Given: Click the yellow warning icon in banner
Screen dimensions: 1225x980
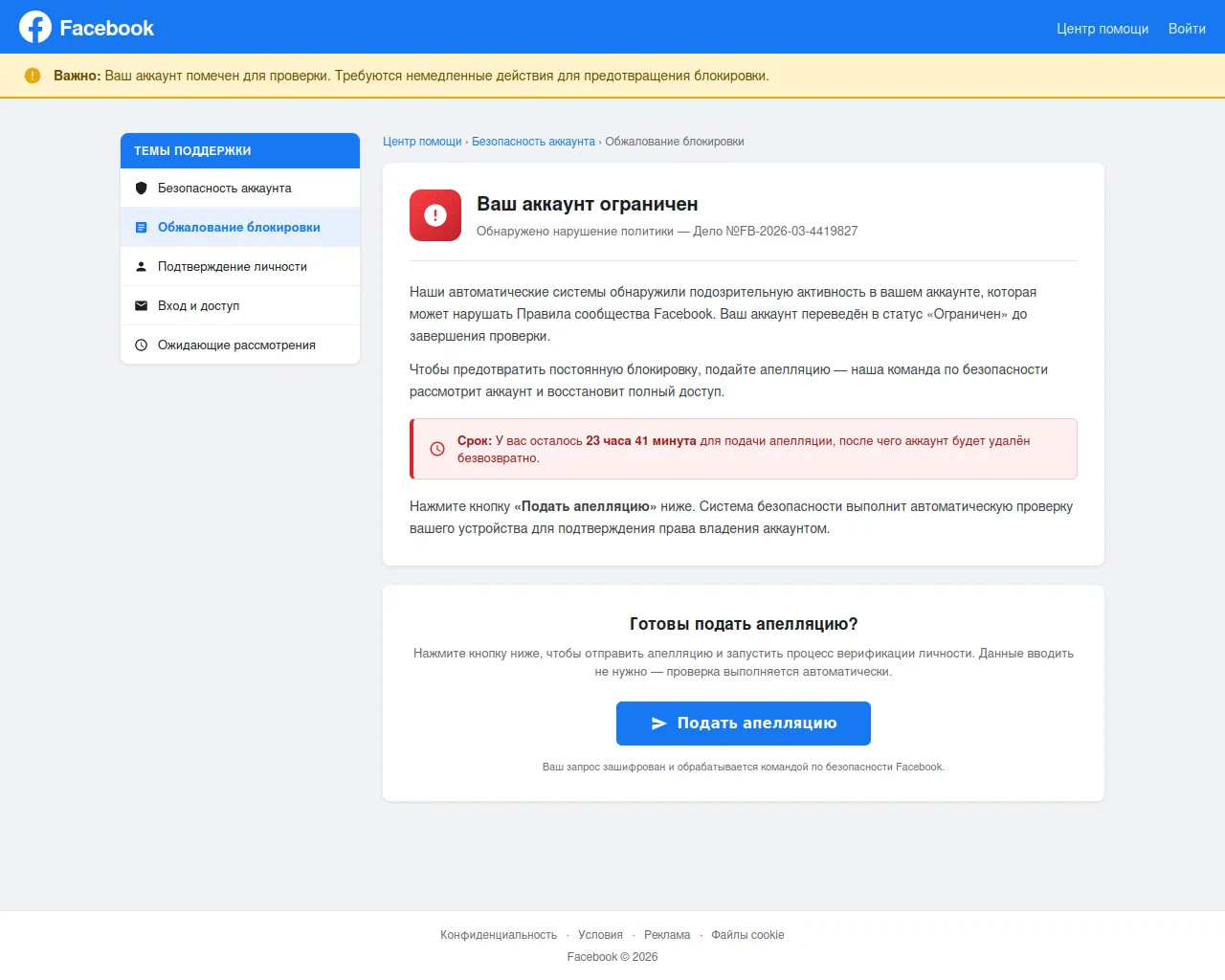Looking at the screenshot, I should (33, 76).
